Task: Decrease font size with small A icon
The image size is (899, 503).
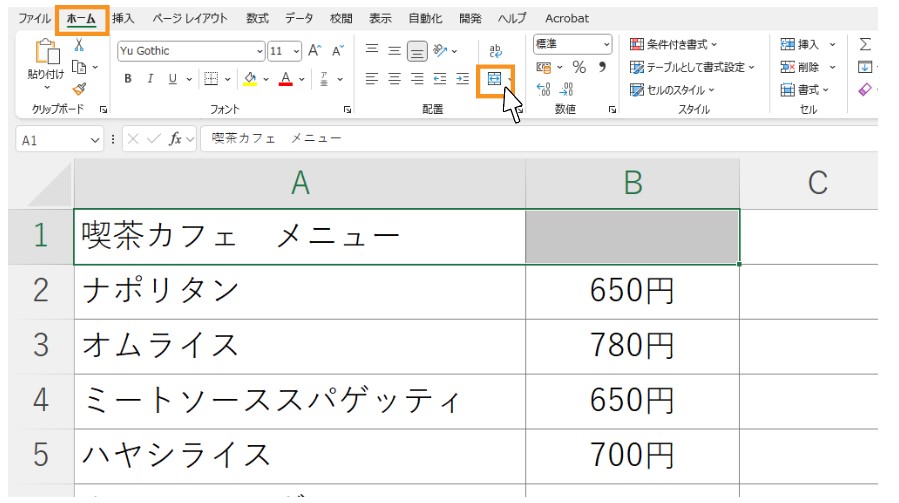Action: tap(338, 50)
